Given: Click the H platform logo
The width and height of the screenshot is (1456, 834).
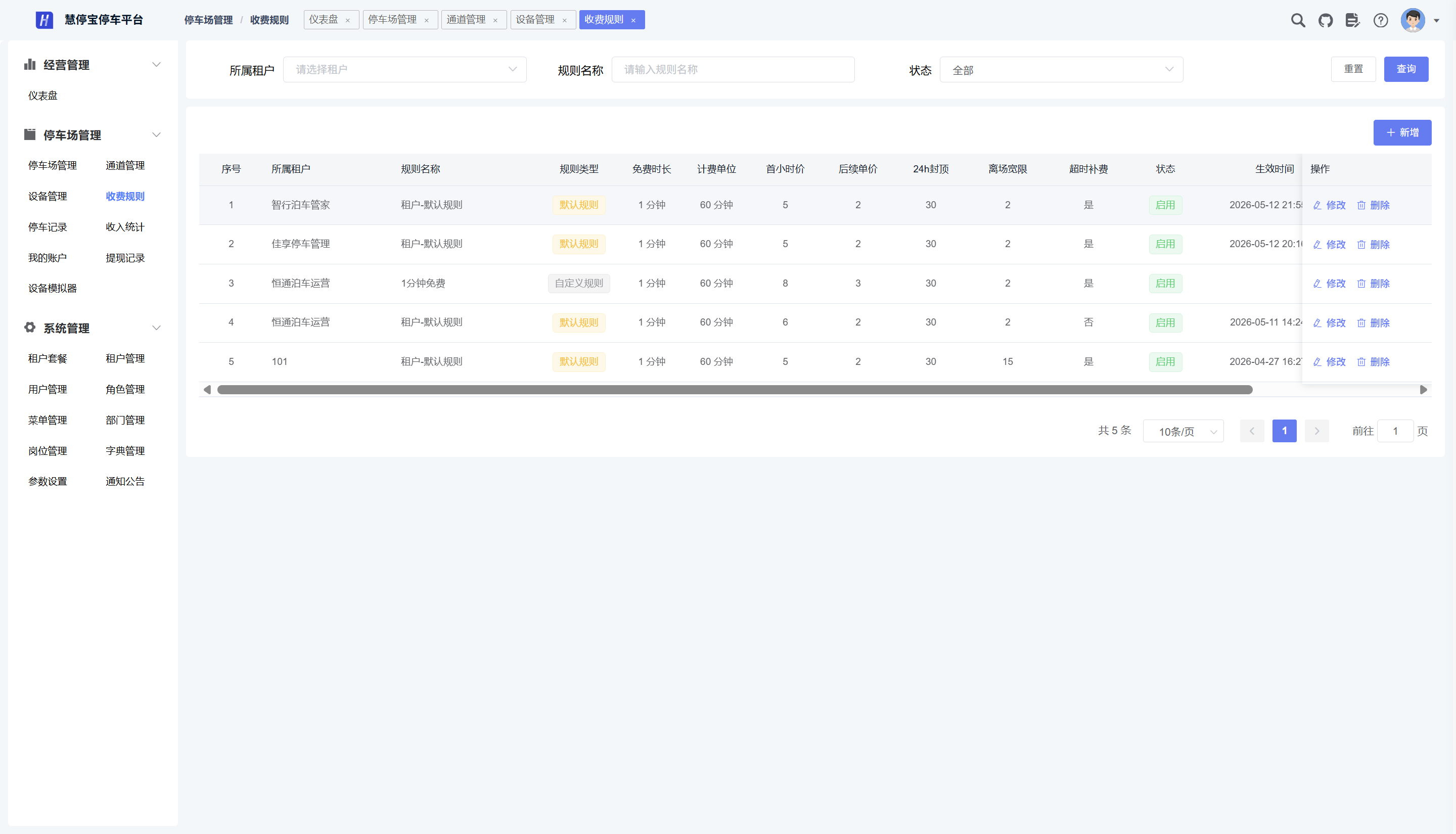Looking at the screenshot, I should pos(44,20).
